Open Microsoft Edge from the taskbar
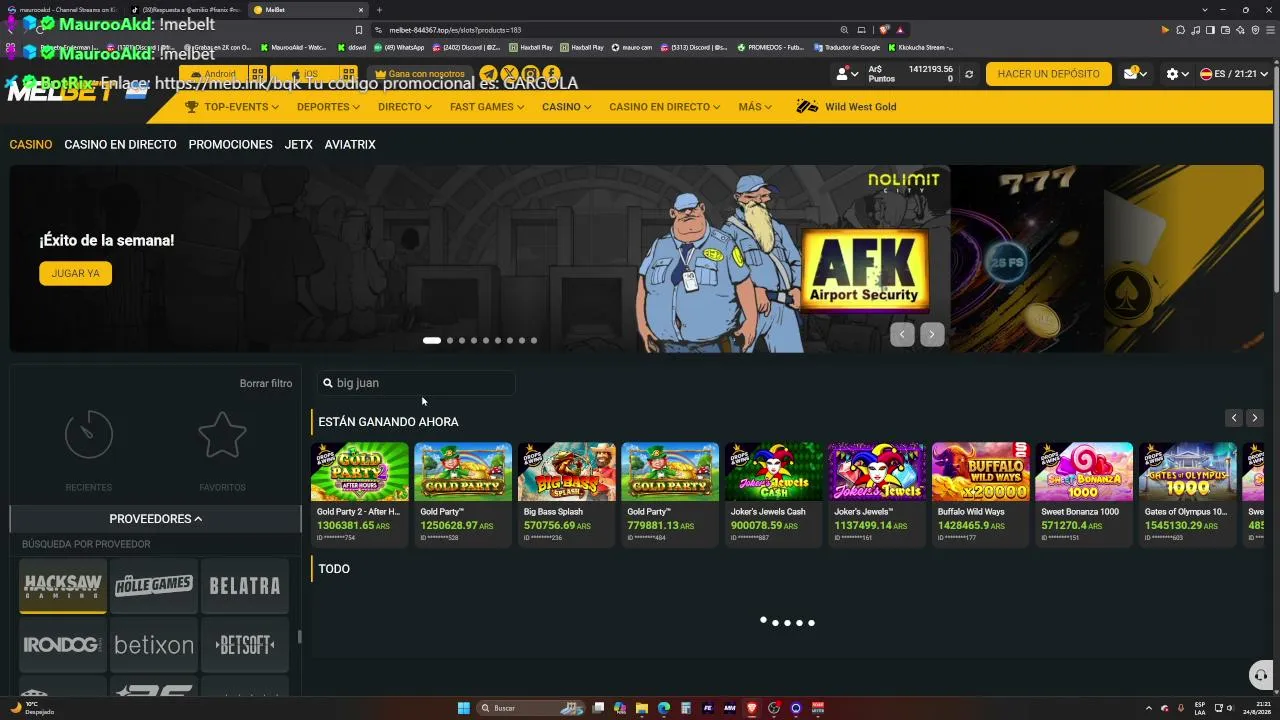The image size is (1280, 720). click(664, 708)
